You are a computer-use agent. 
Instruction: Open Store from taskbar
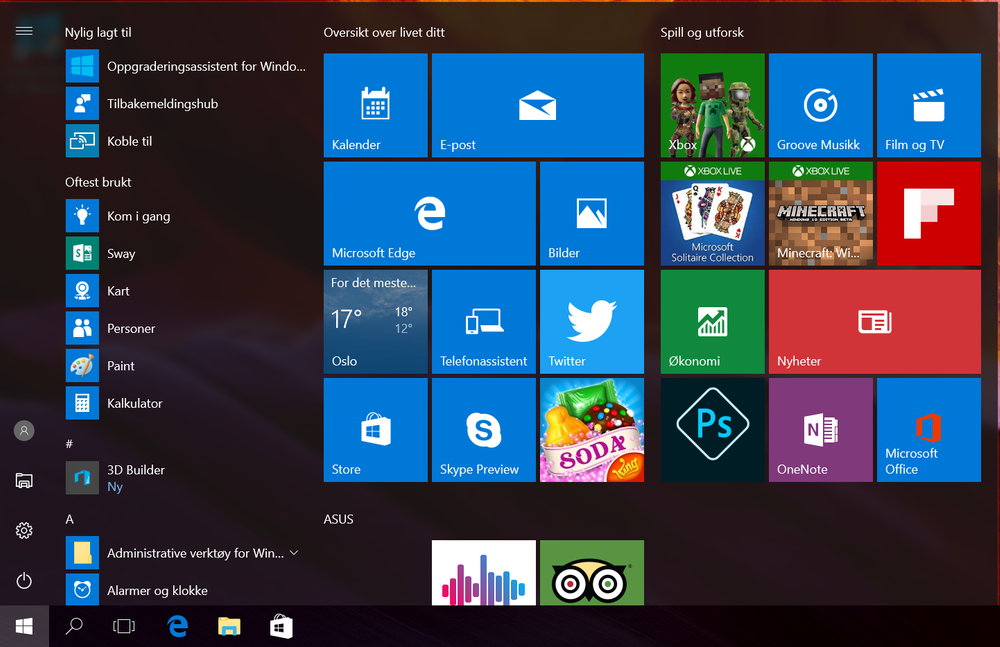281,627
